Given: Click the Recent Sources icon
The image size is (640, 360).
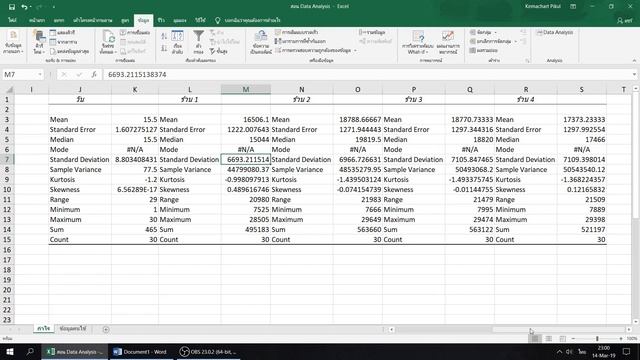Looking at the screenshot, I should tap(53, 51).
